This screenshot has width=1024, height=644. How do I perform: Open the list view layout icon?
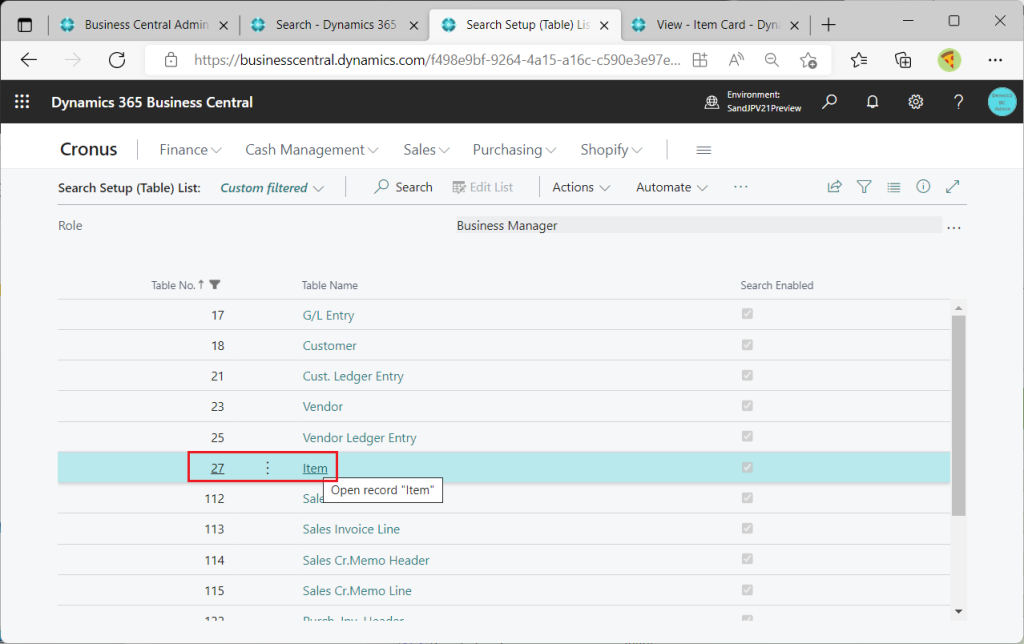(893, 187)
